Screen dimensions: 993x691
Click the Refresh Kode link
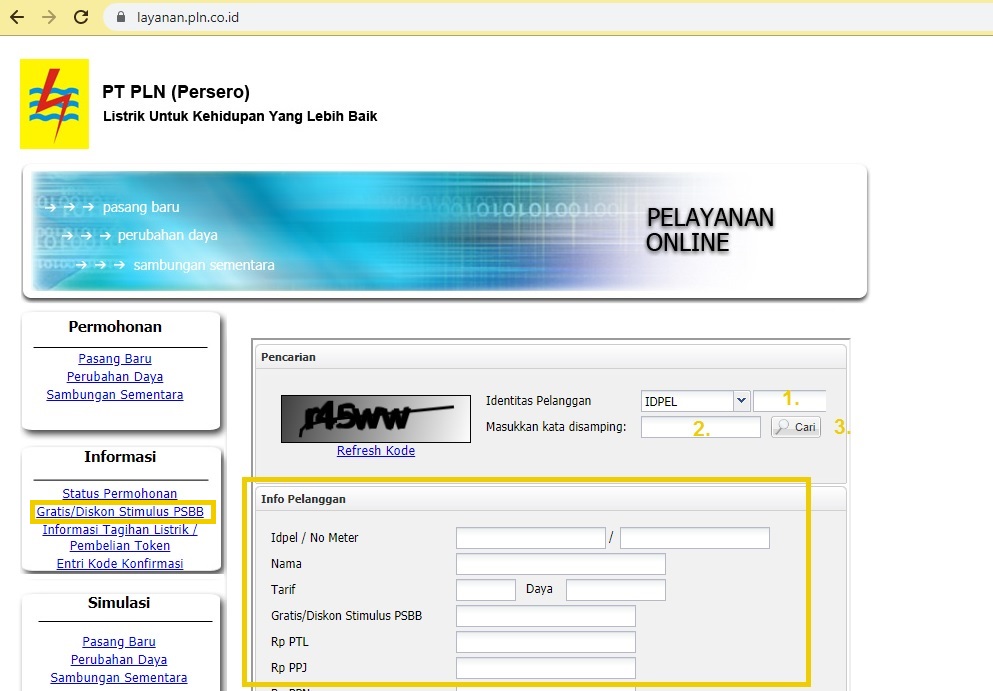(x=375, y=451)
